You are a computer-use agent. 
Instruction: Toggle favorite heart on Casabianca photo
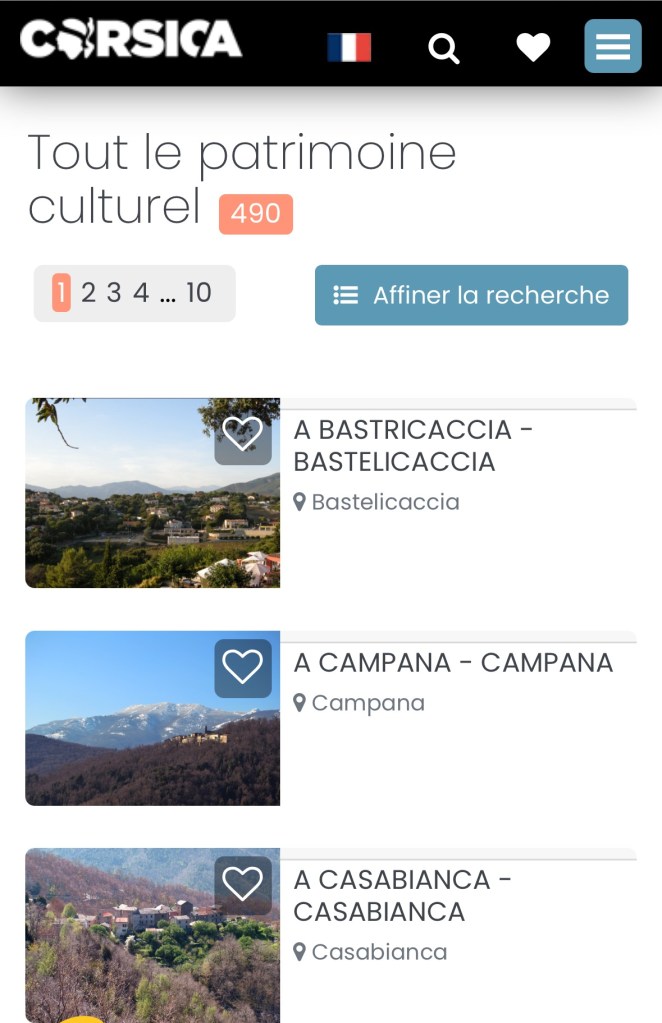(x=242, y=884)
